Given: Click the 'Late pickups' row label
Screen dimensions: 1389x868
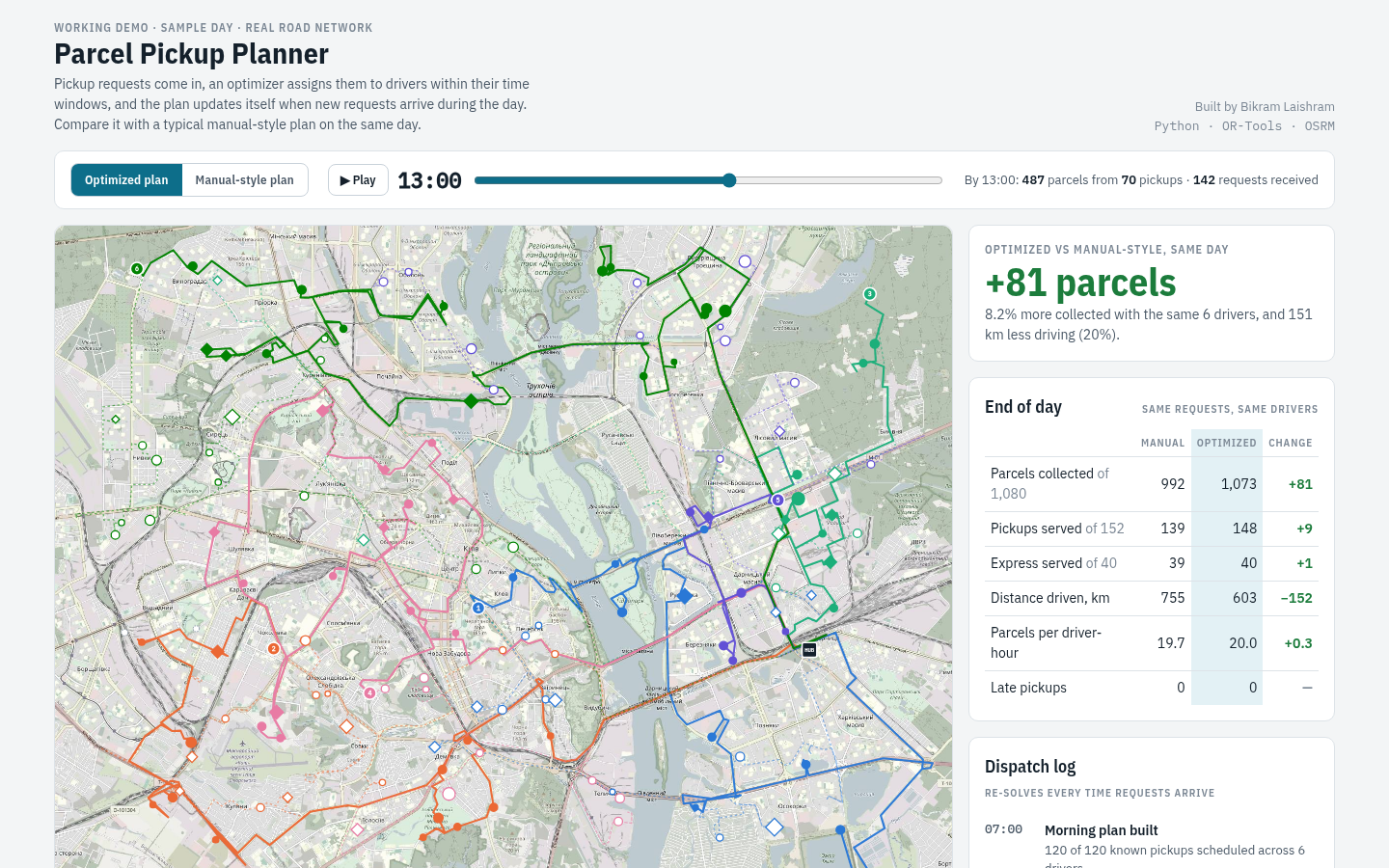Looking at the screenshot, I should pyautogui.click(x=1028, y=688).
